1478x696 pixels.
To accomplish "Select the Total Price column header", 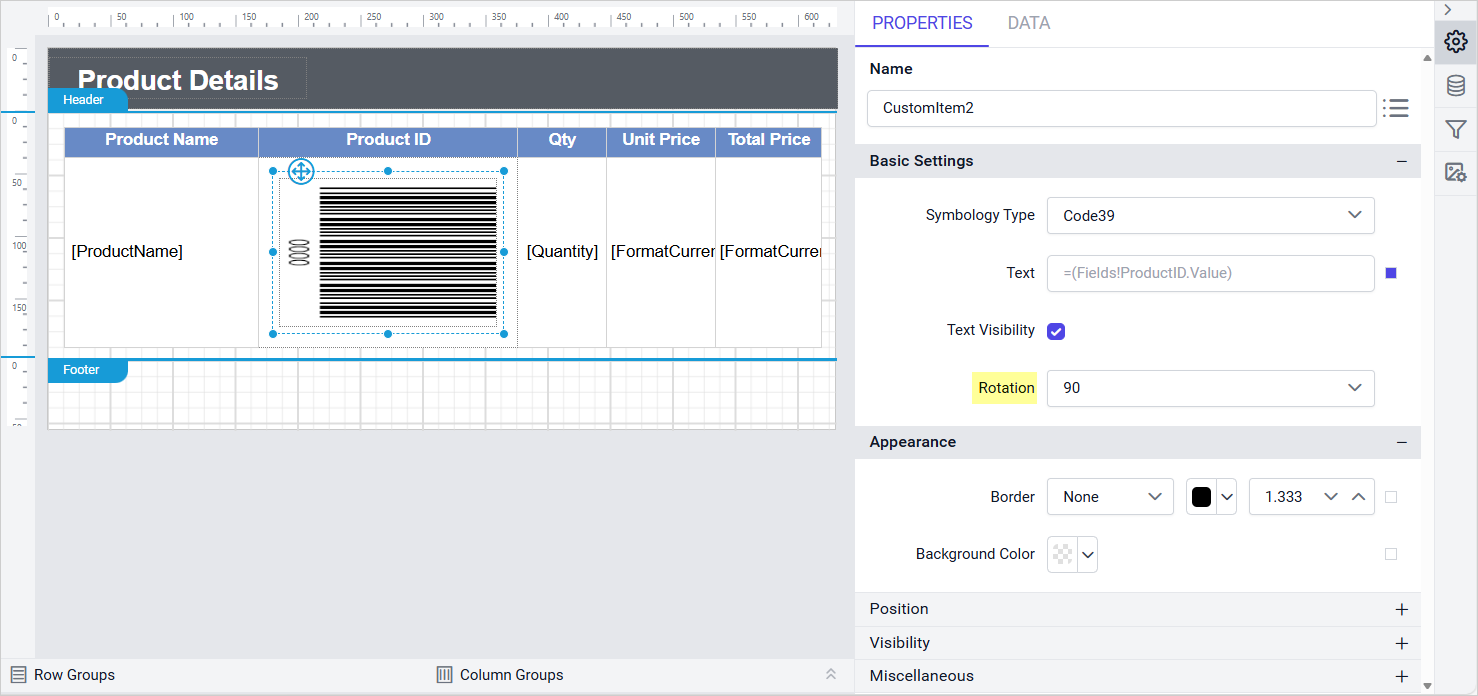I will pyautogui.click(x=768, y=141).
